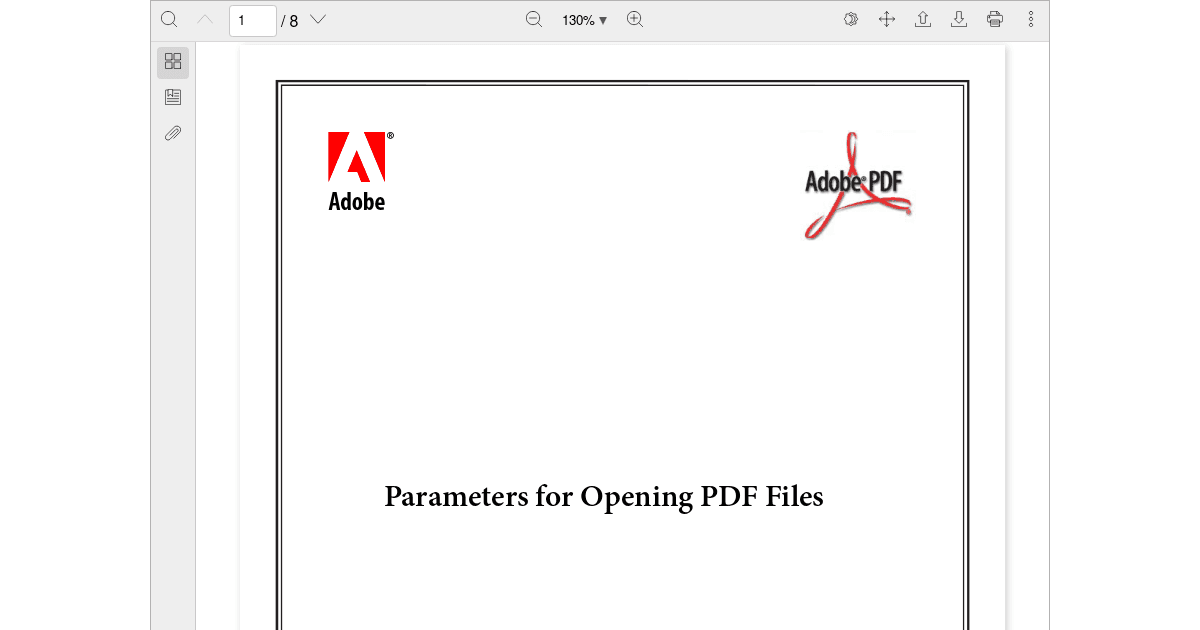
Task: Click the Adobe logo on the page
Action: click(x=357, y=170)
